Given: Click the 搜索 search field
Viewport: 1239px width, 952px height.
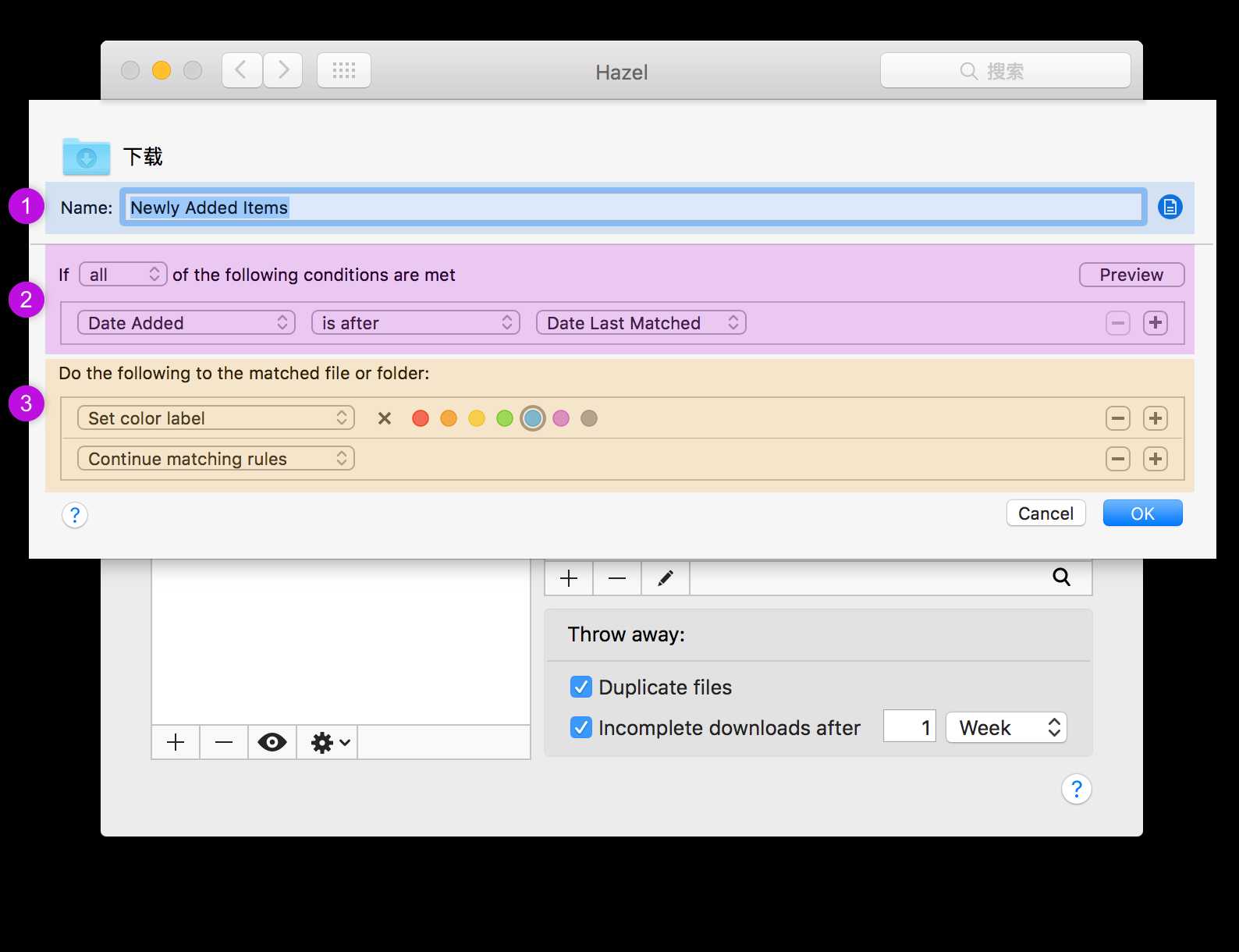Looking at the screenshot, I should (x=1006, y=71).
